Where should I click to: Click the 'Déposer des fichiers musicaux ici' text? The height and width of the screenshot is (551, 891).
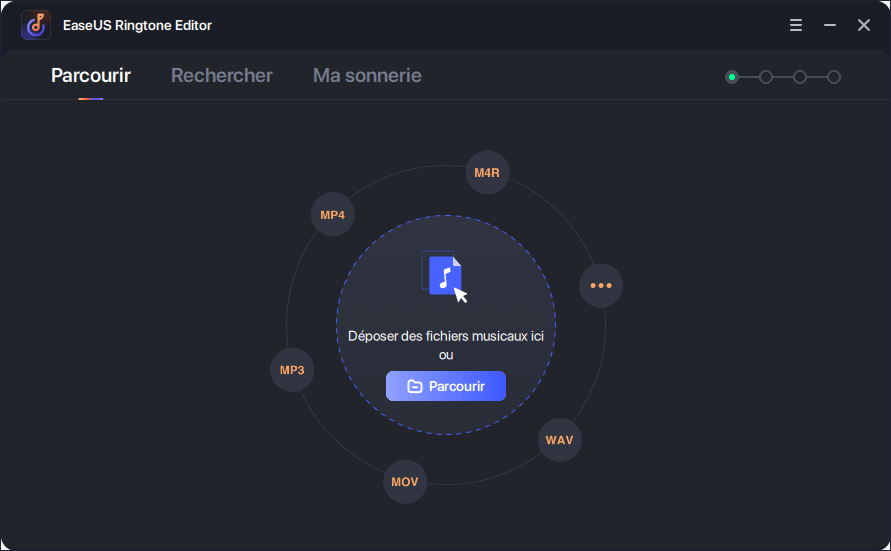(446, 336)
